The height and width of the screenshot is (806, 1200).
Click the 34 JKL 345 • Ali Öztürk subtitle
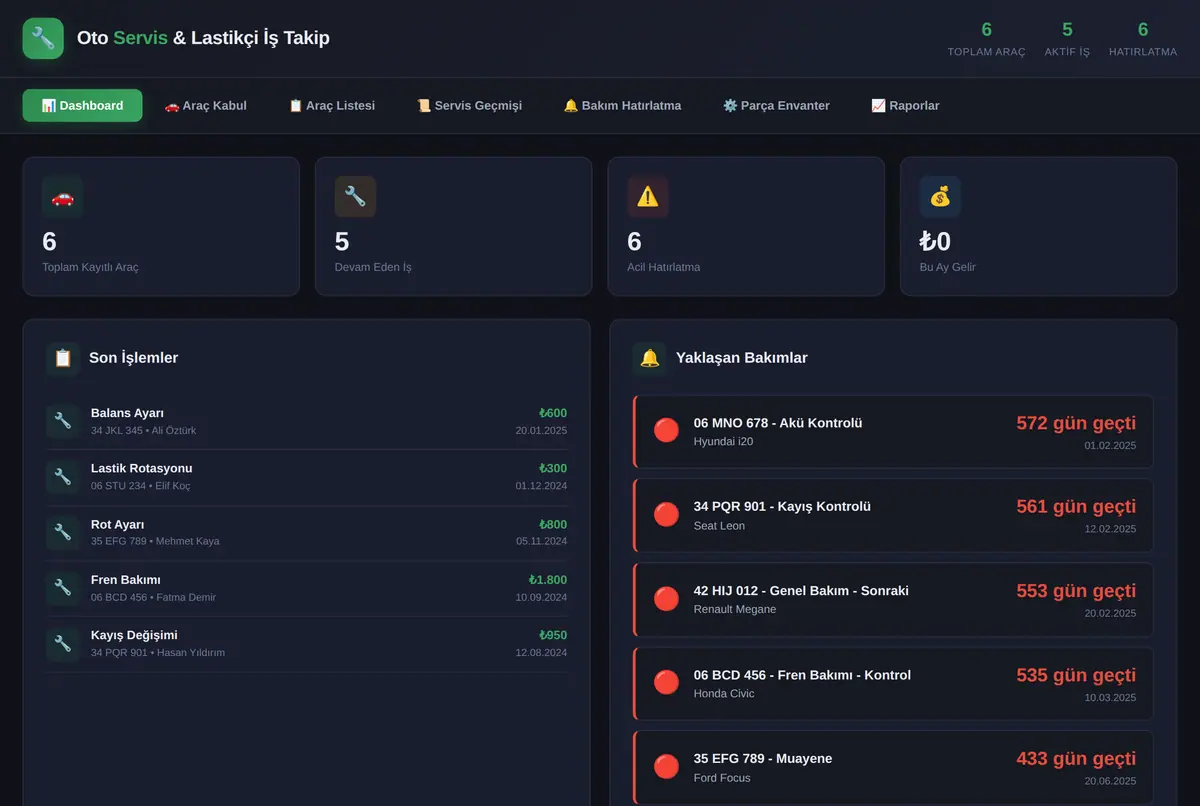(143, 431)
